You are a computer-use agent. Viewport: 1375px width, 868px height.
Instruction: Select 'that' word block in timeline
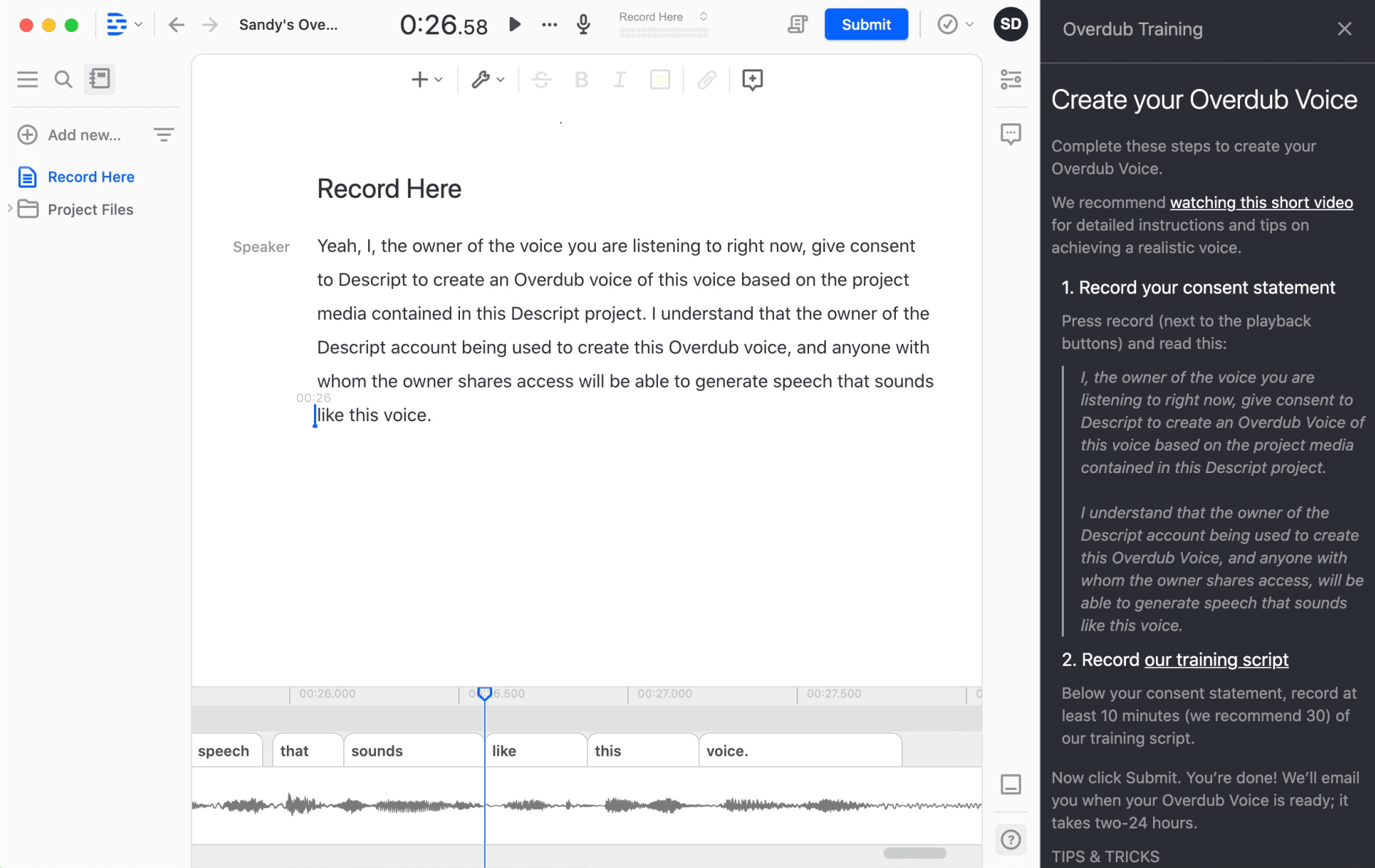[x=308, y=750]
